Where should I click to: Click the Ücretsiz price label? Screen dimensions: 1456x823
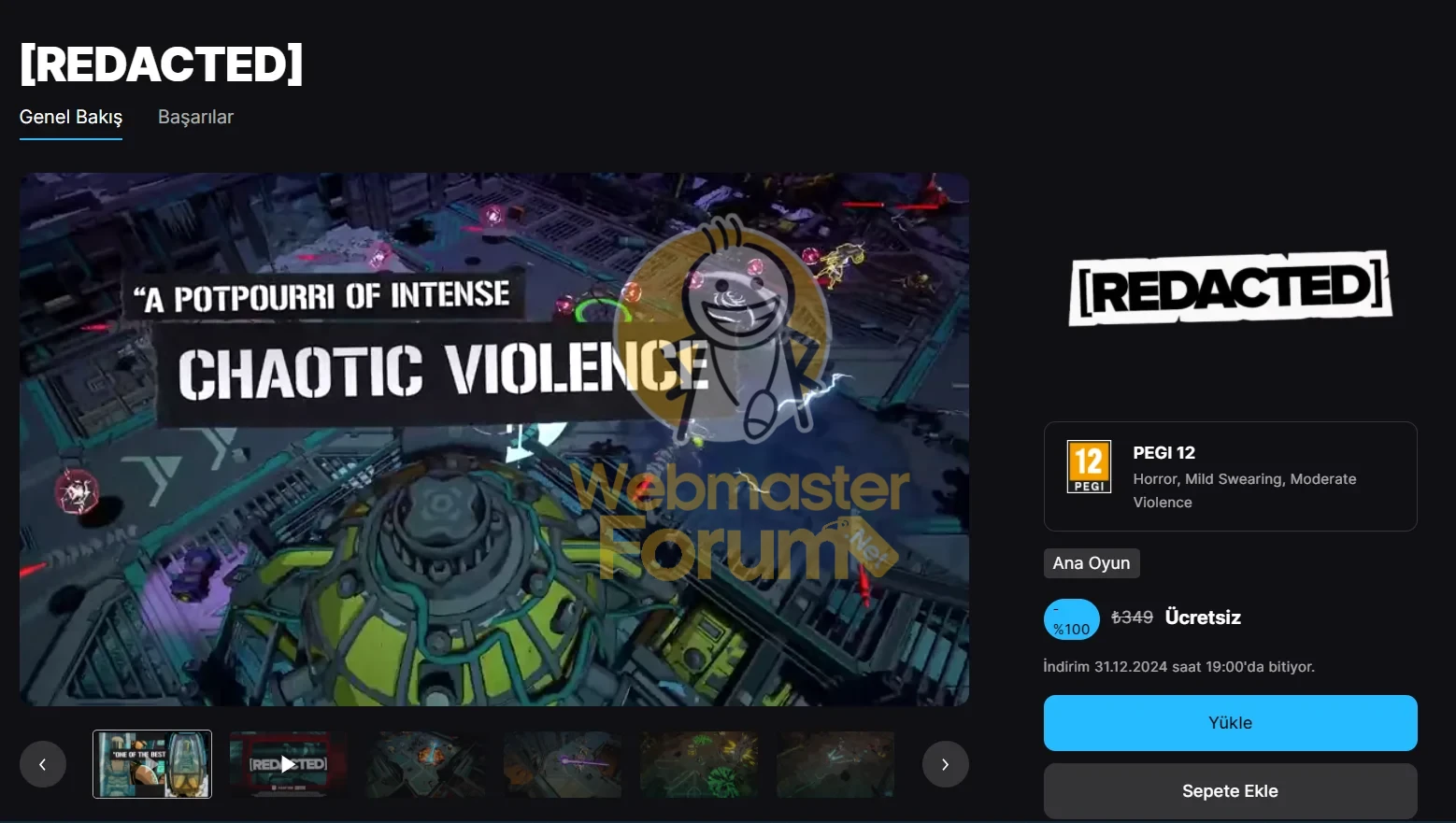pyautogui.click(x=1203, y=617)
